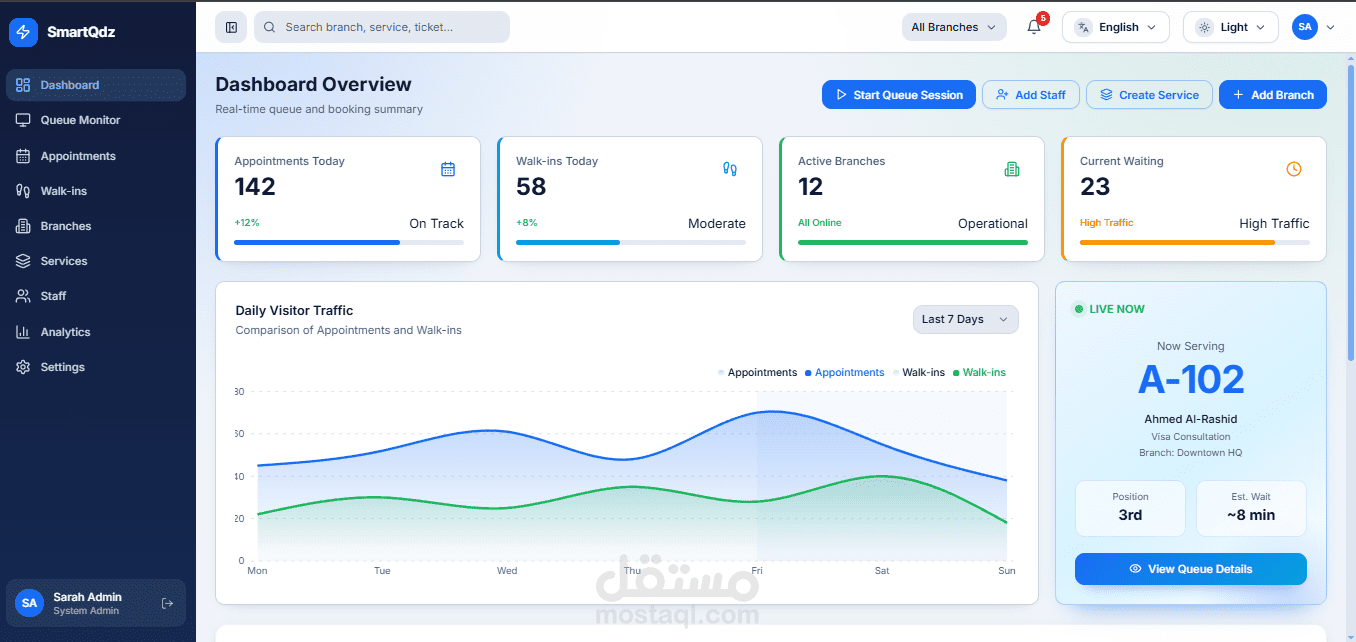Click the Ahmed Al-Rashid name
Viewport: 1356px width, 642px height.
point(1191,419)
